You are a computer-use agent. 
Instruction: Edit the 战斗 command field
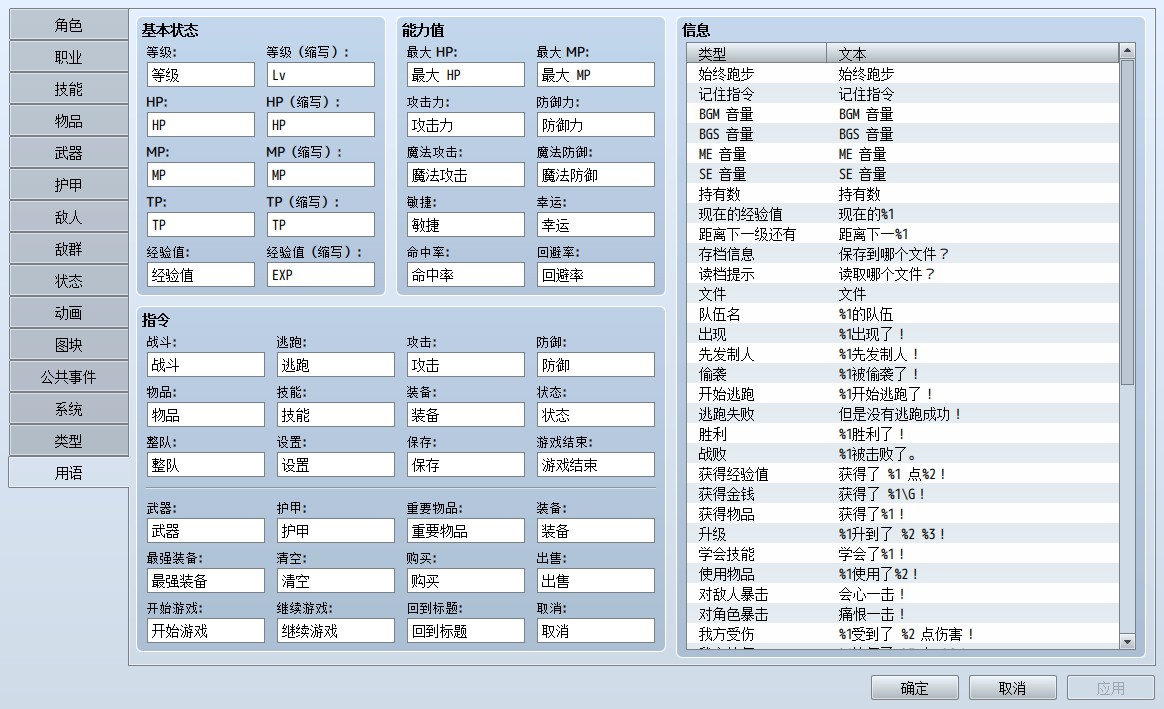(x=206, y=365)
